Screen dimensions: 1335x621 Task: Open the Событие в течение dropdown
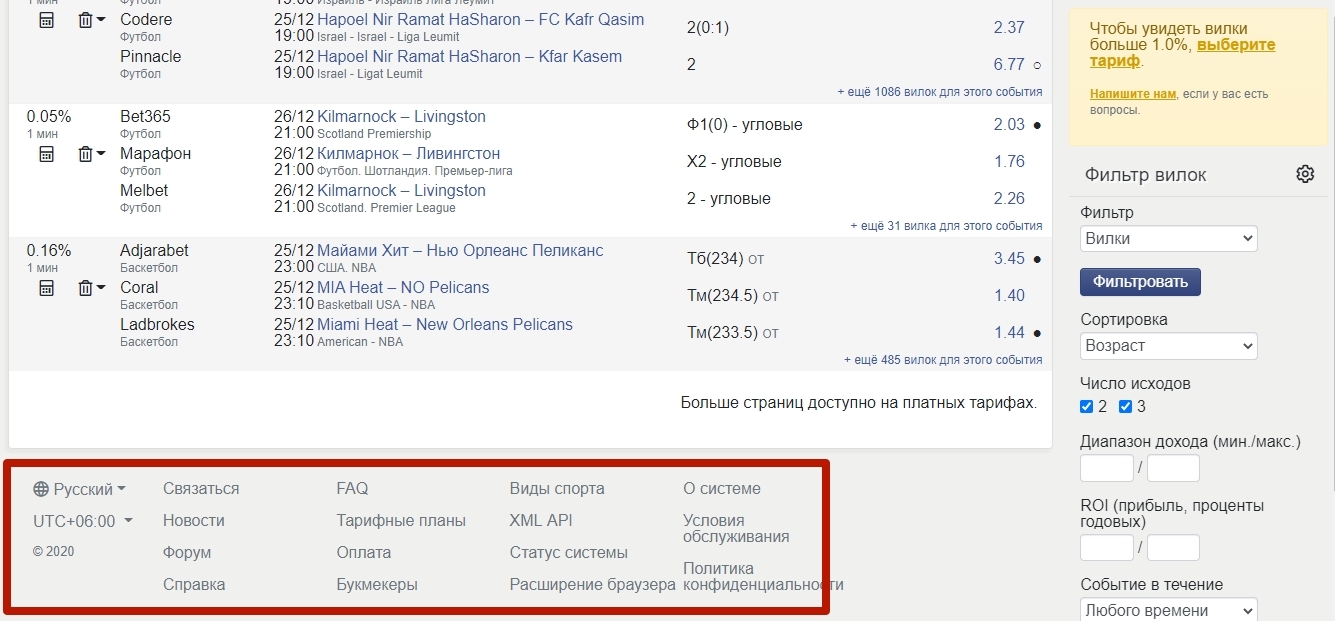click(x=1169, y=609)
